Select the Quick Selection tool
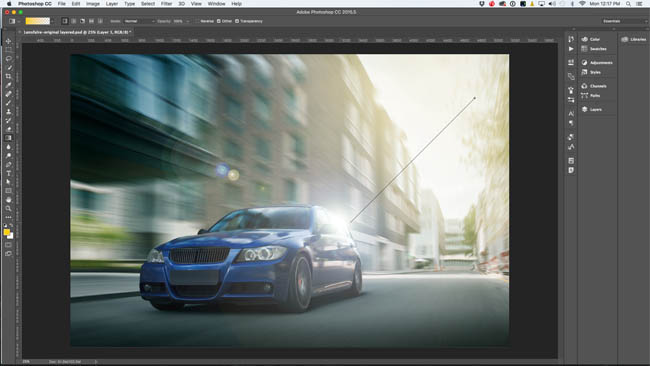Screen dimensions: 650x366 [x=8, y=68]
